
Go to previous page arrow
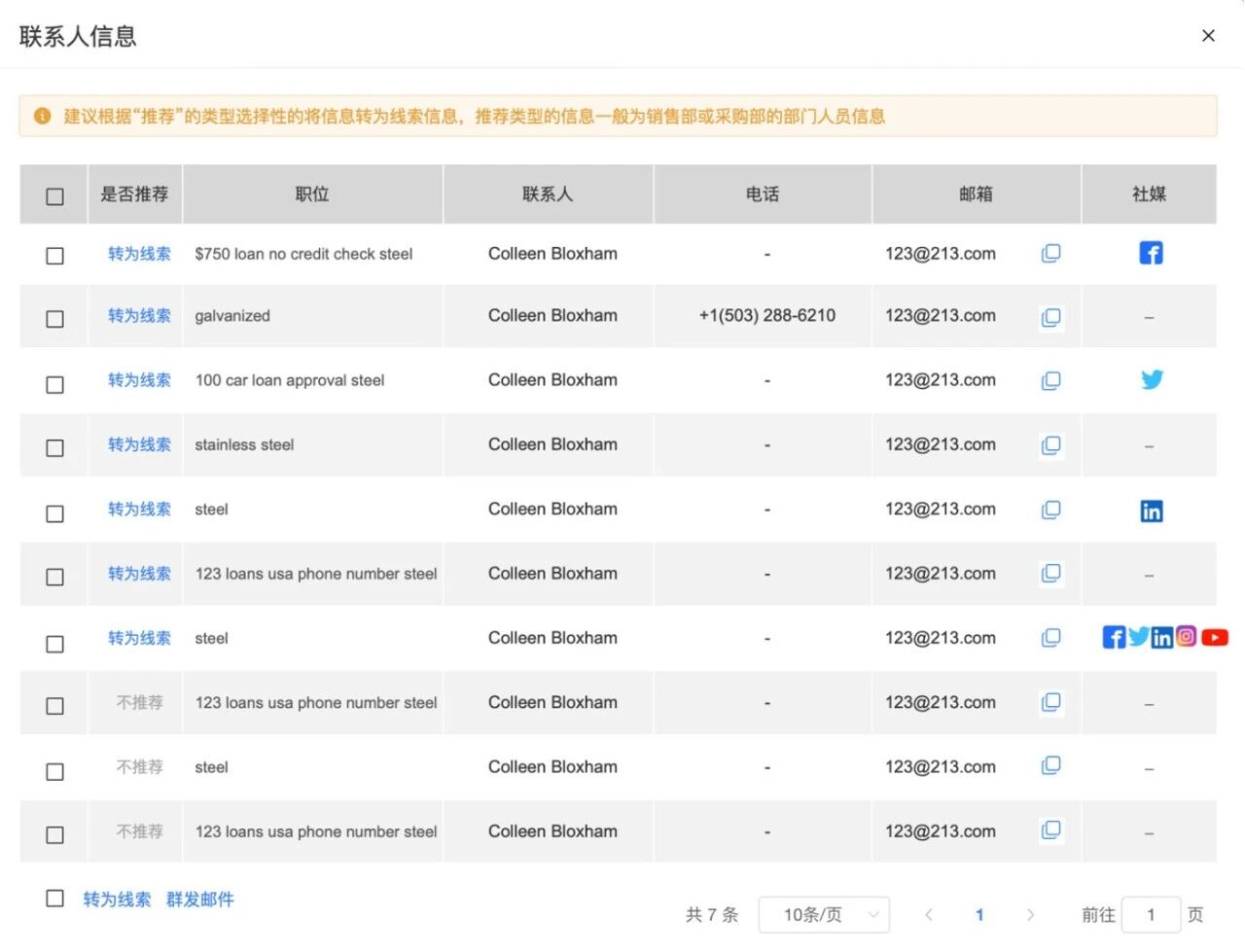pyautogui.click(x=929, y=915)
